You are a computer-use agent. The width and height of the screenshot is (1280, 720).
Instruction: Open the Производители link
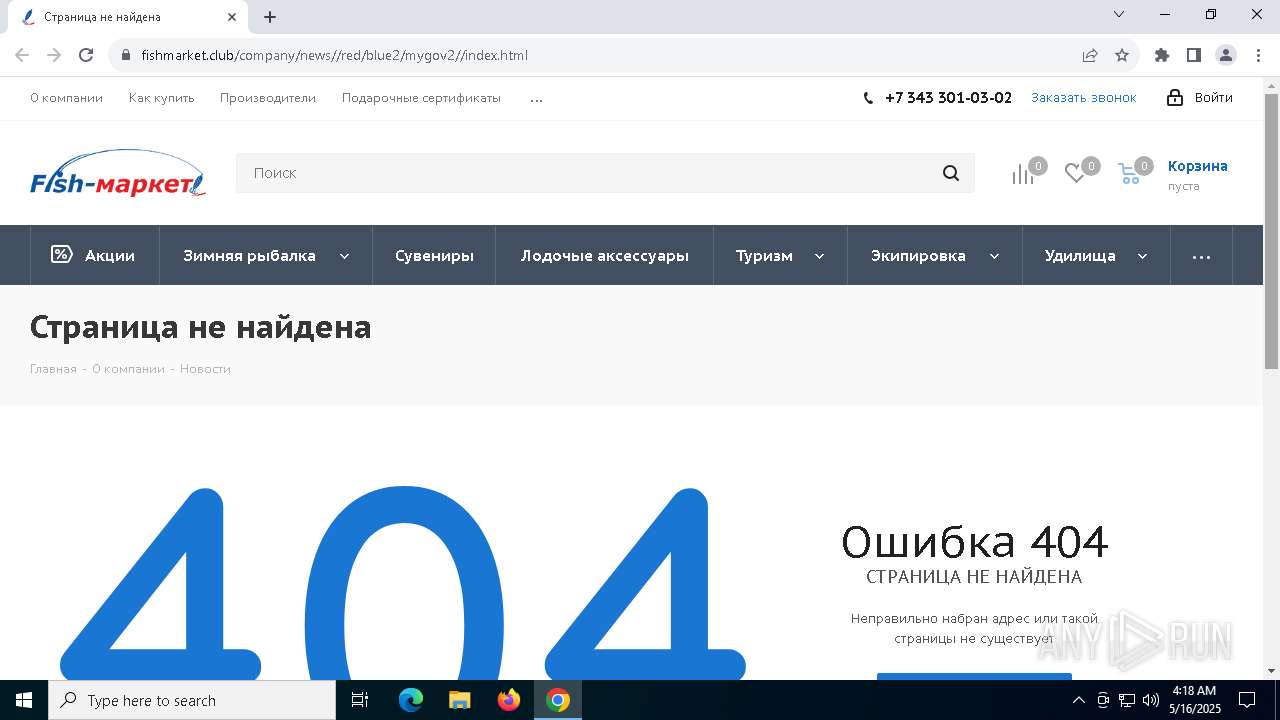(x=268, y=98)
